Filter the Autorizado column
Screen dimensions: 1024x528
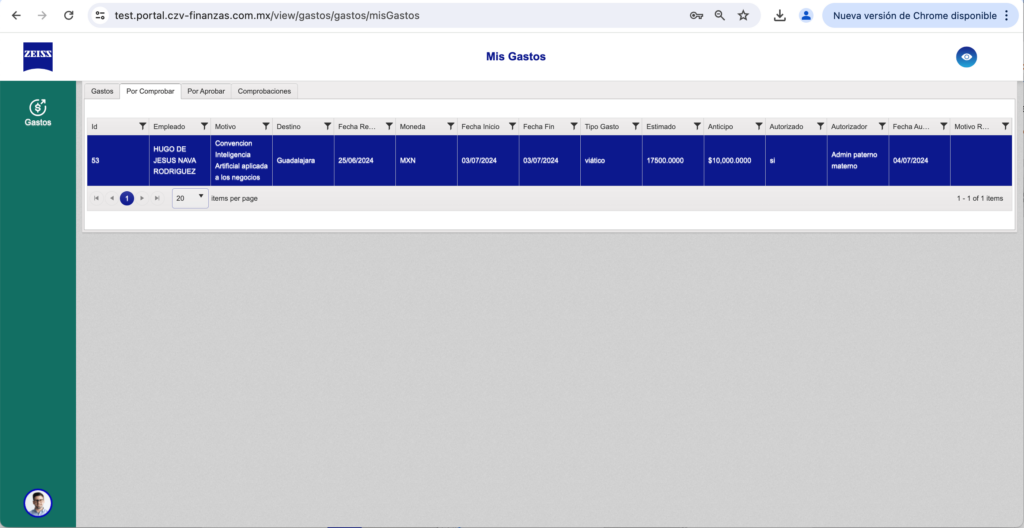(820, 126)
